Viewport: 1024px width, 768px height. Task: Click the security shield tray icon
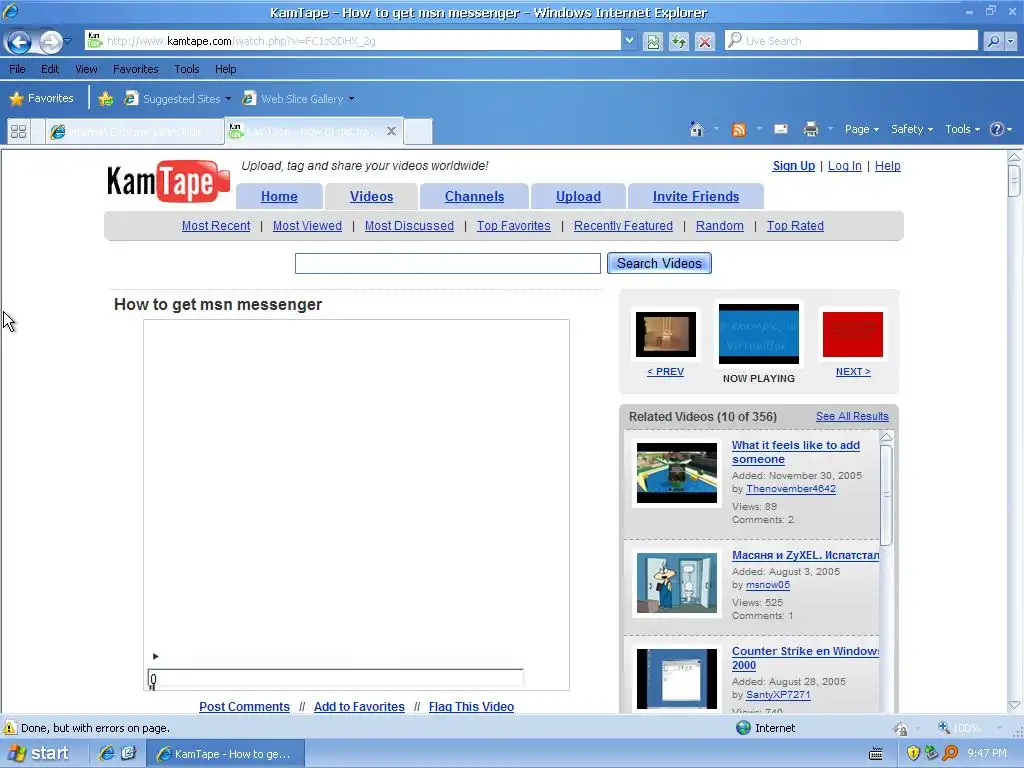pos(913,753)
